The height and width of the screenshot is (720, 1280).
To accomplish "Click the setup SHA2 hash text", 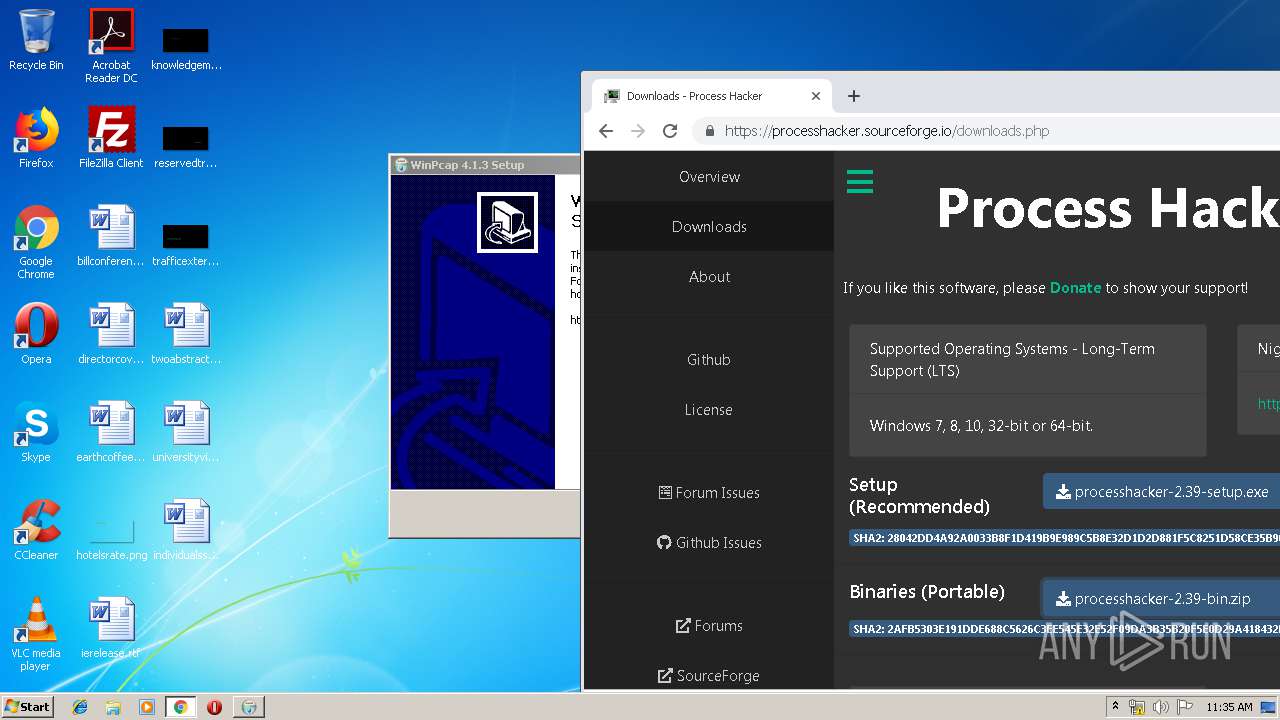I will point(1064,538).
